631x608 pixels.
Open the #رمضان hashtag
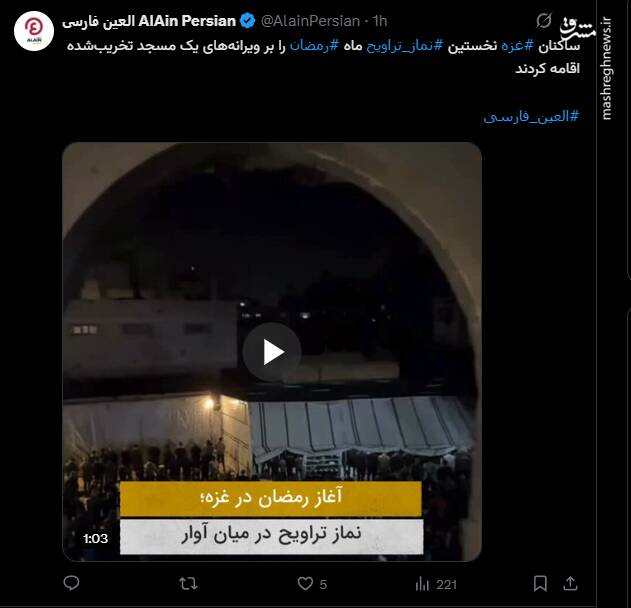click(314, 45)
